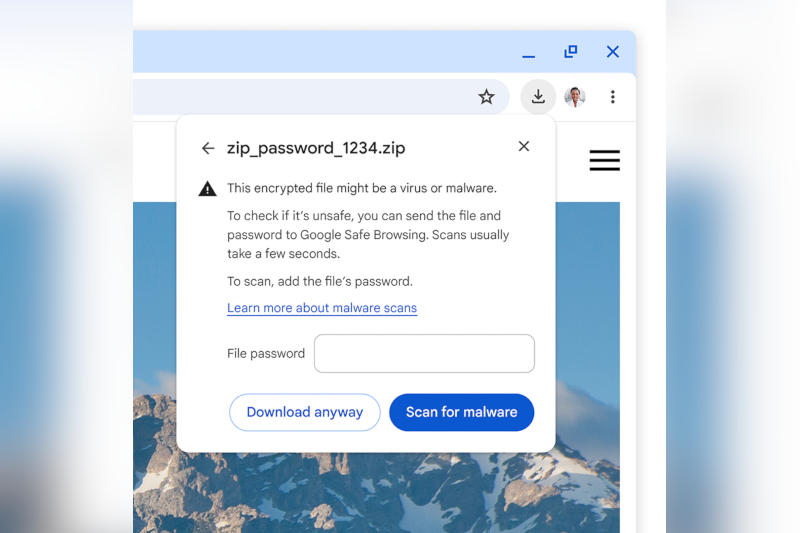Click the browser address bar
This screenshot has height=533, width=800.
pos(300,97)
